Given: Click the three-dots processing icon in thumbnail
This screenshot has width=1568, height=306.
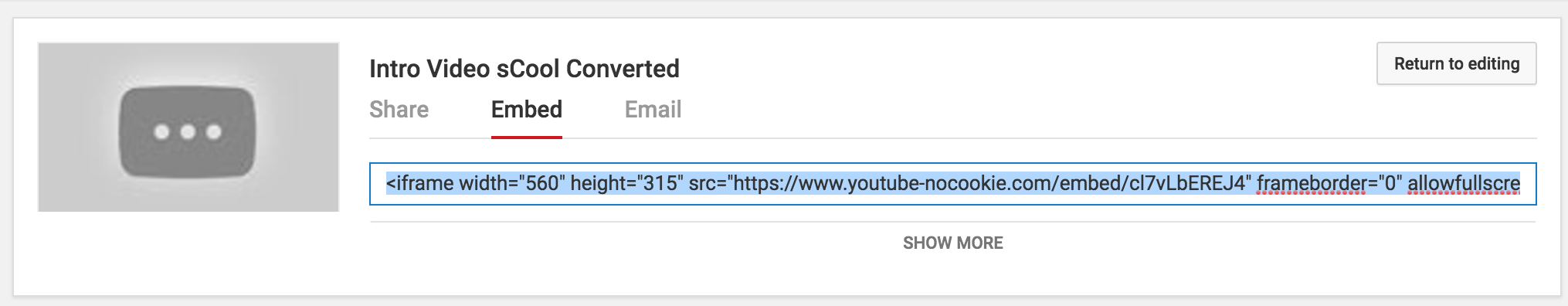Looking at the screenshot, I should (188, 131).
